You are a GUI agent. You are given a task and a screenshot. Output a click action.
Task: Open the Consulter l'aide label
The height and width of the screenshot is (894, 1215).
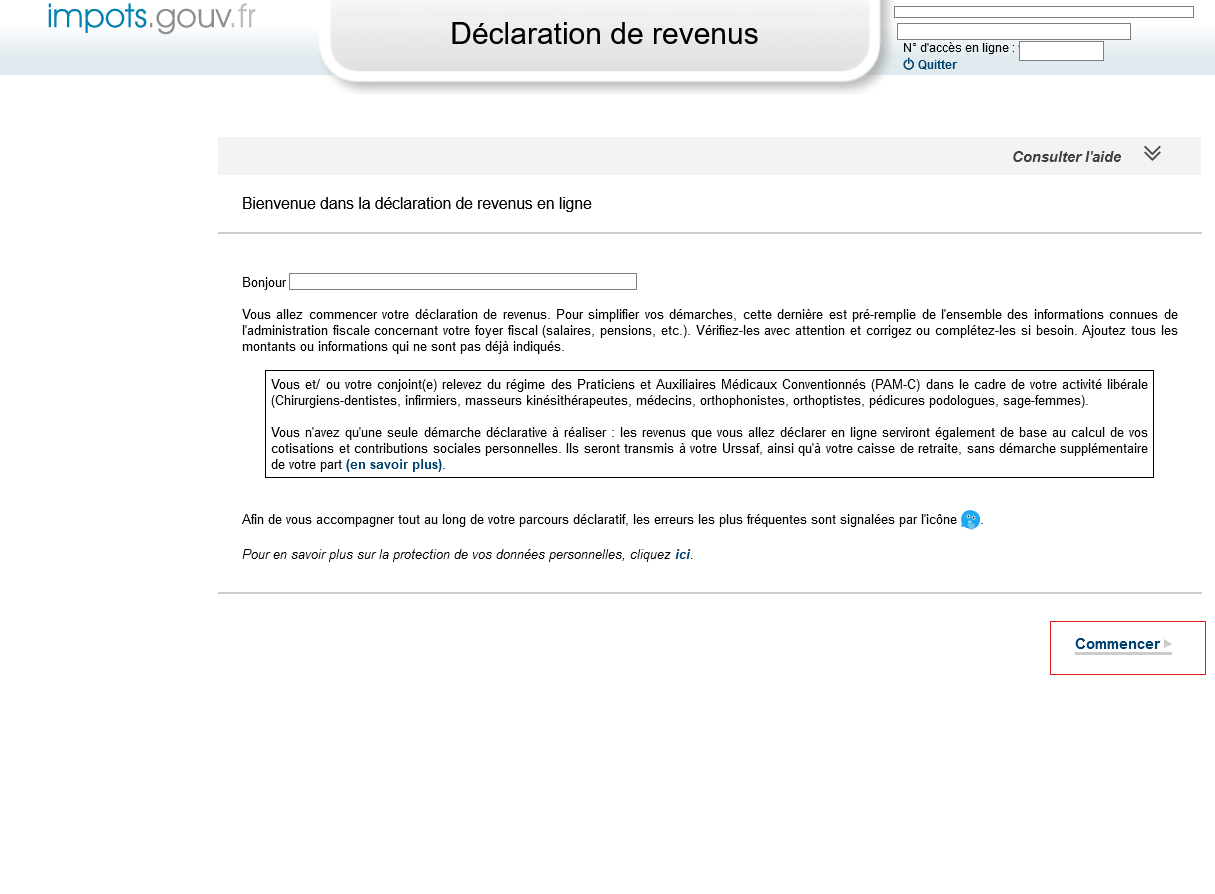point(1066,157)
